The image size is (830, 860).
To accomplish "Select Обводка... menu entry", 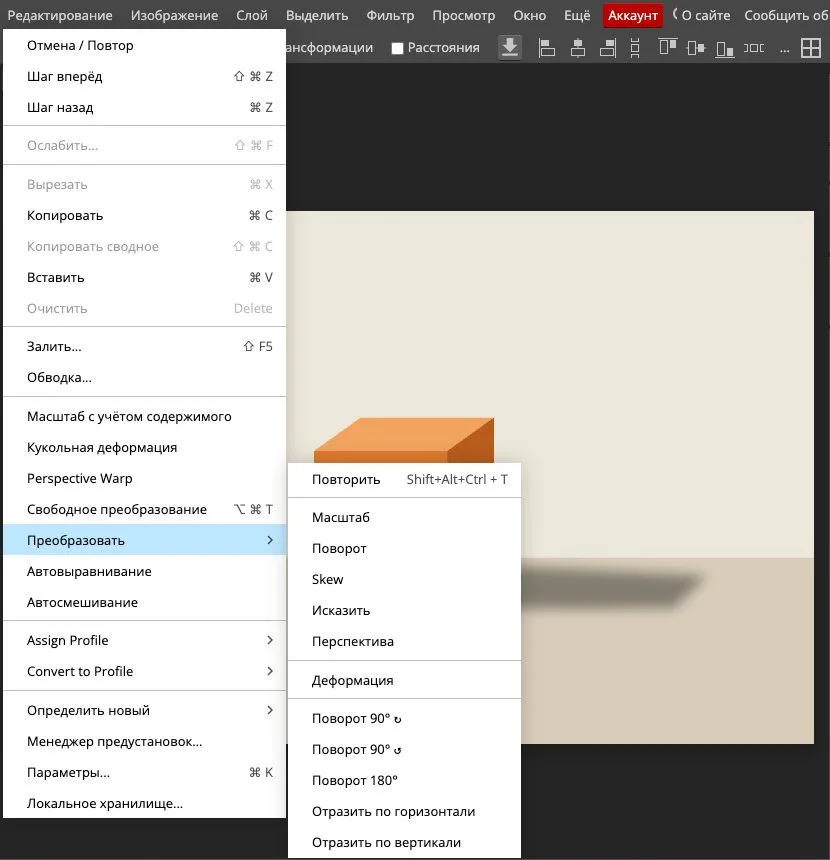I will click(x=145, y=377).
